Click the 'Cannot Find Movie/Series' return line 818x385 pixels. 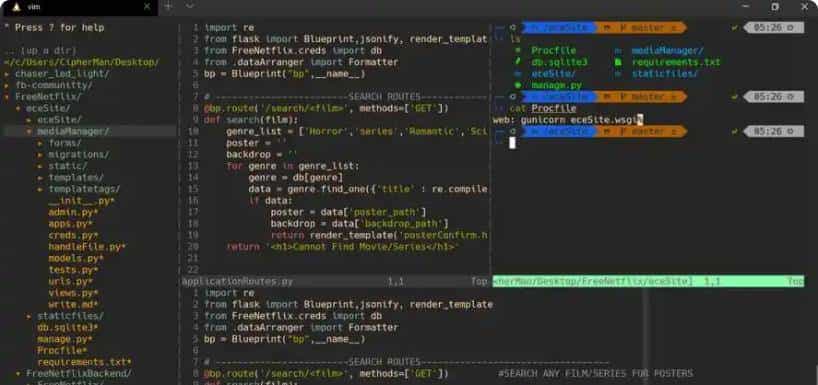click(x=343, y=246)
